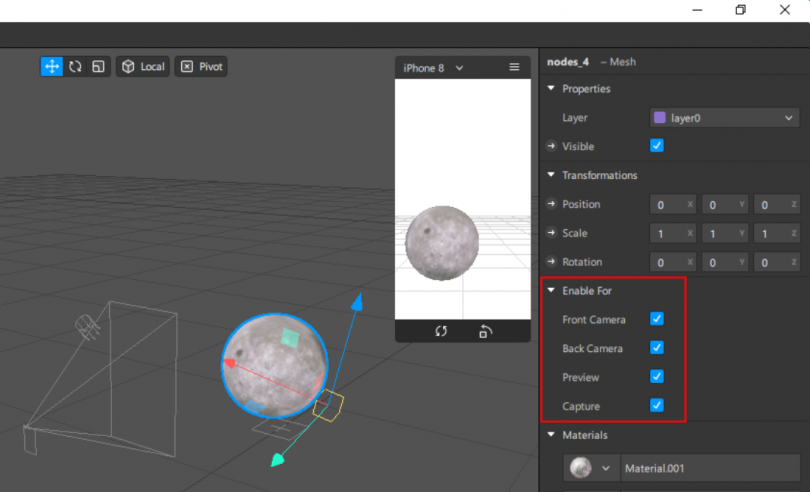
Task: Select the Rotate transform tool
Action: [75, 67]
